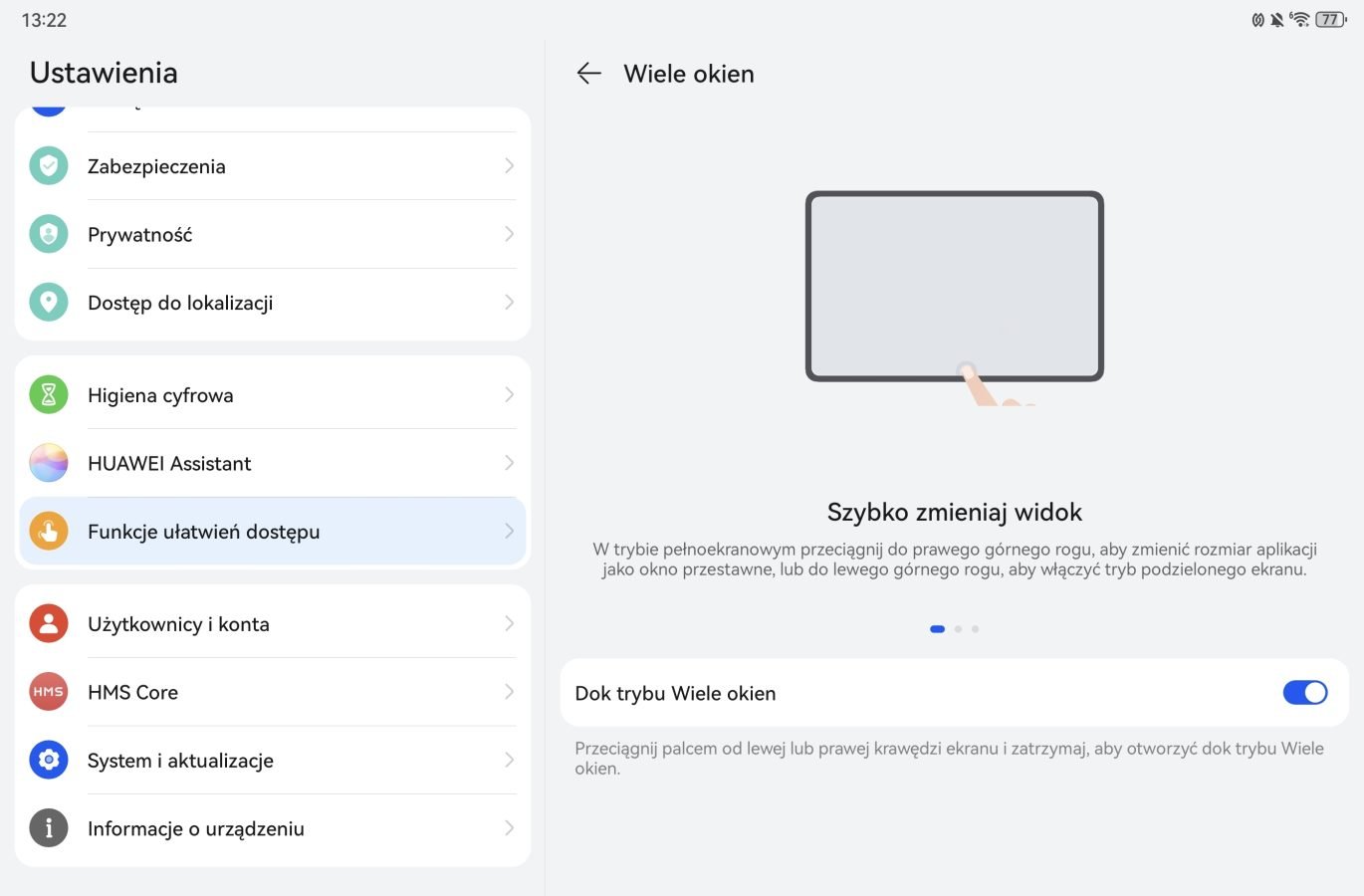Tap the Użytkownicy i konta person icon
This screenshot has width=1364, height=896.
(x=49, y=623)
